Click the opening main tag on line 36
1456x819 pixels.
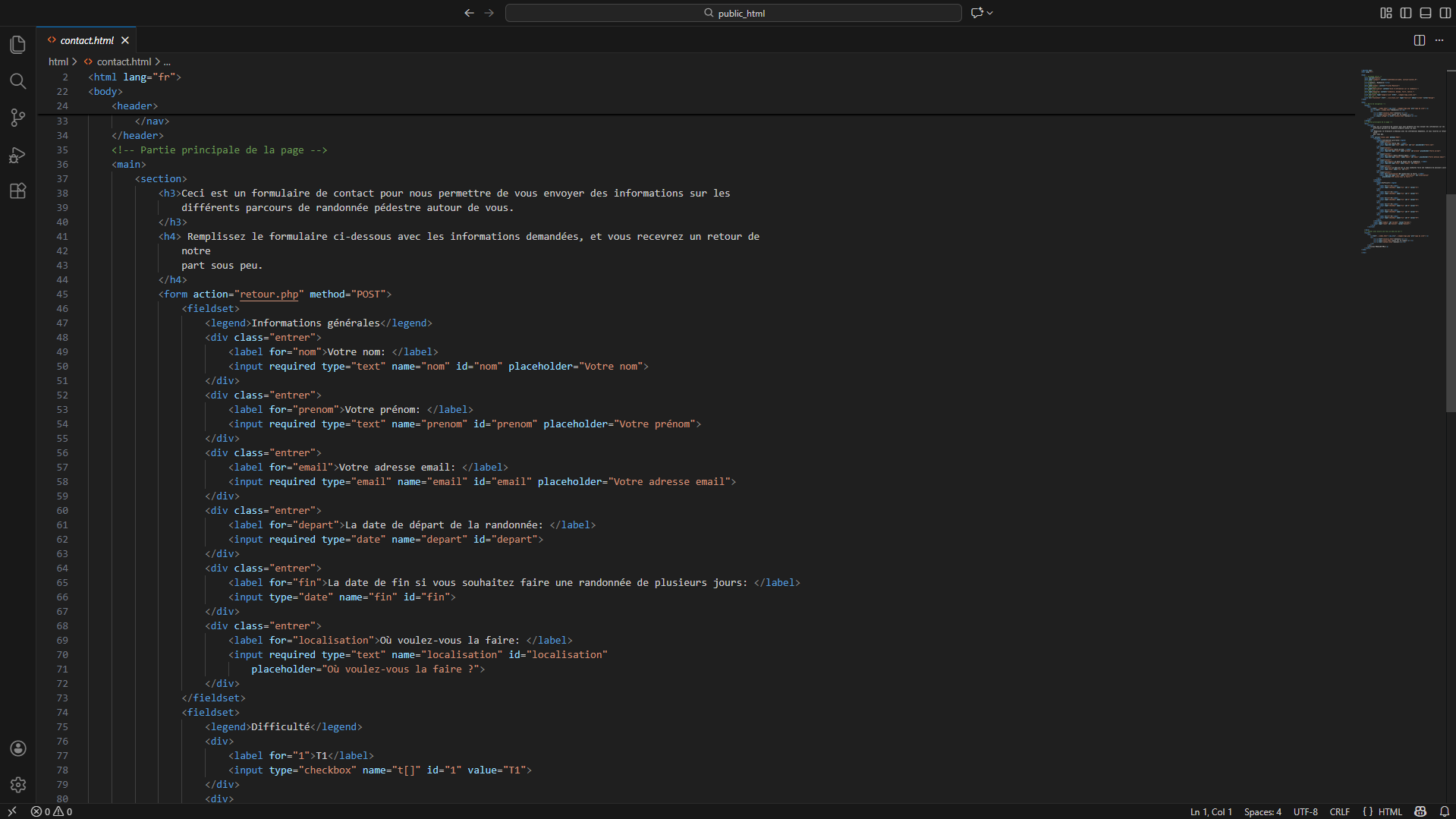[x=129, y=164]
